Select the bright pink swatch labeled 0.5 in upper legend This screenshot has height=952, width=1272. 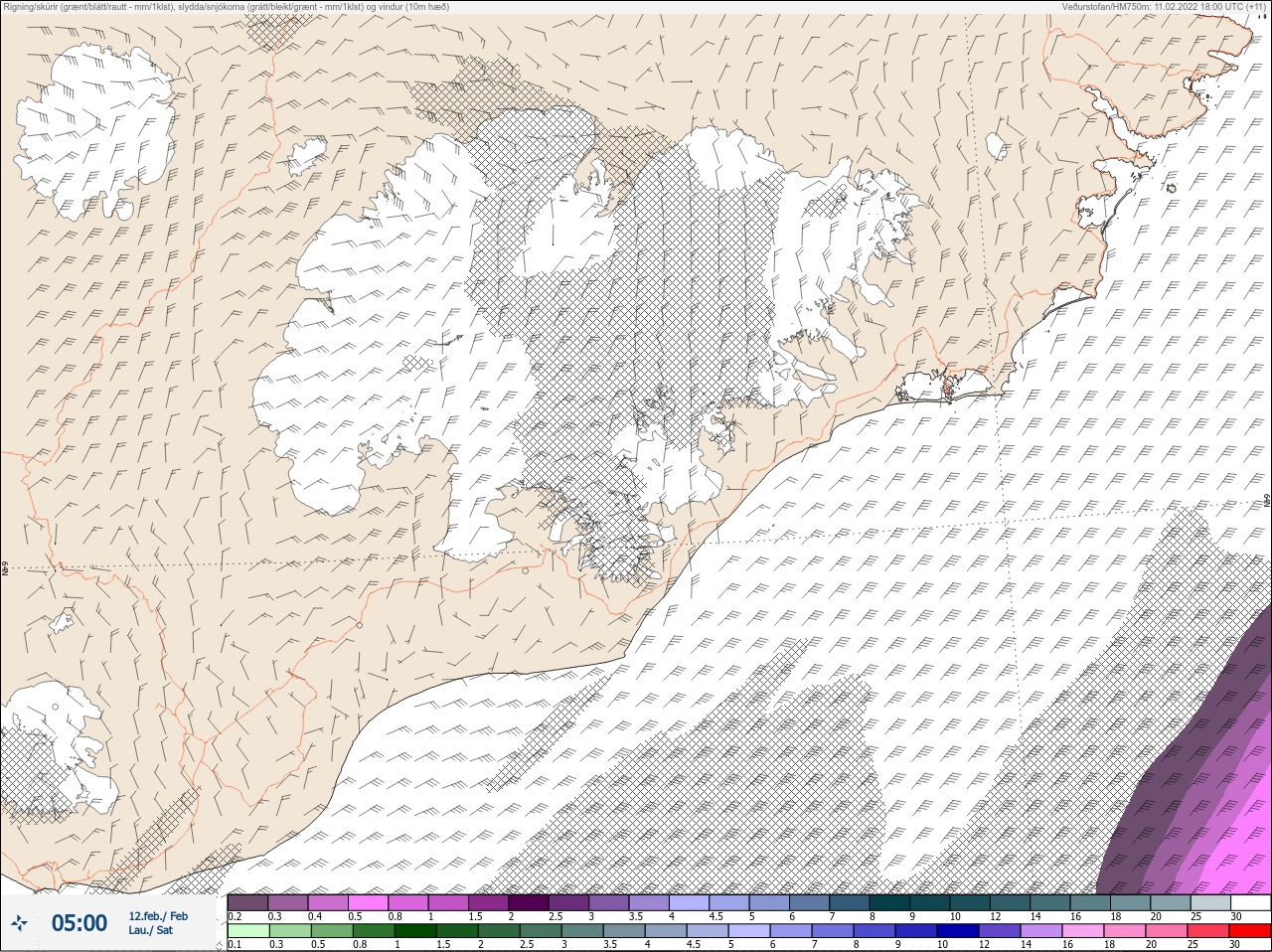click(x=368, y=902)
